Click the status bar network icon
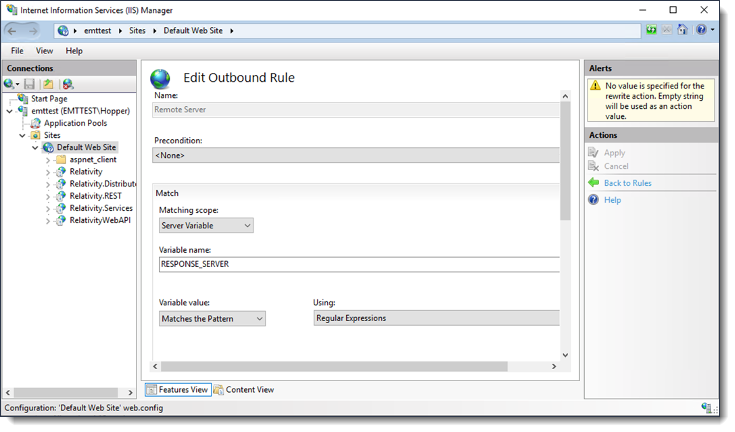 [x=706, y=408]
